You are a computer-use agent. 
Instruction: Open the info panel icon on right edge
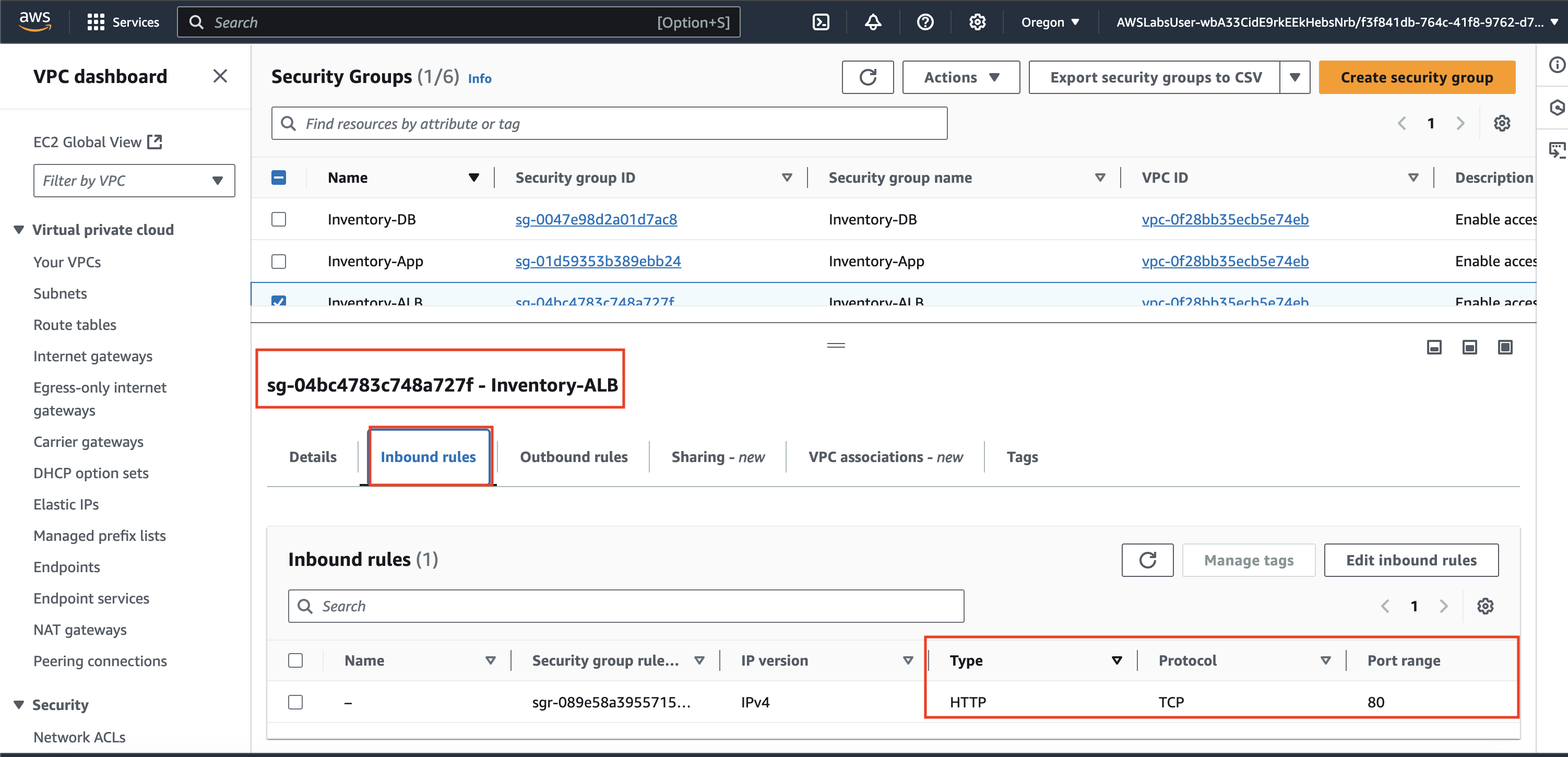click(1556, 65)
